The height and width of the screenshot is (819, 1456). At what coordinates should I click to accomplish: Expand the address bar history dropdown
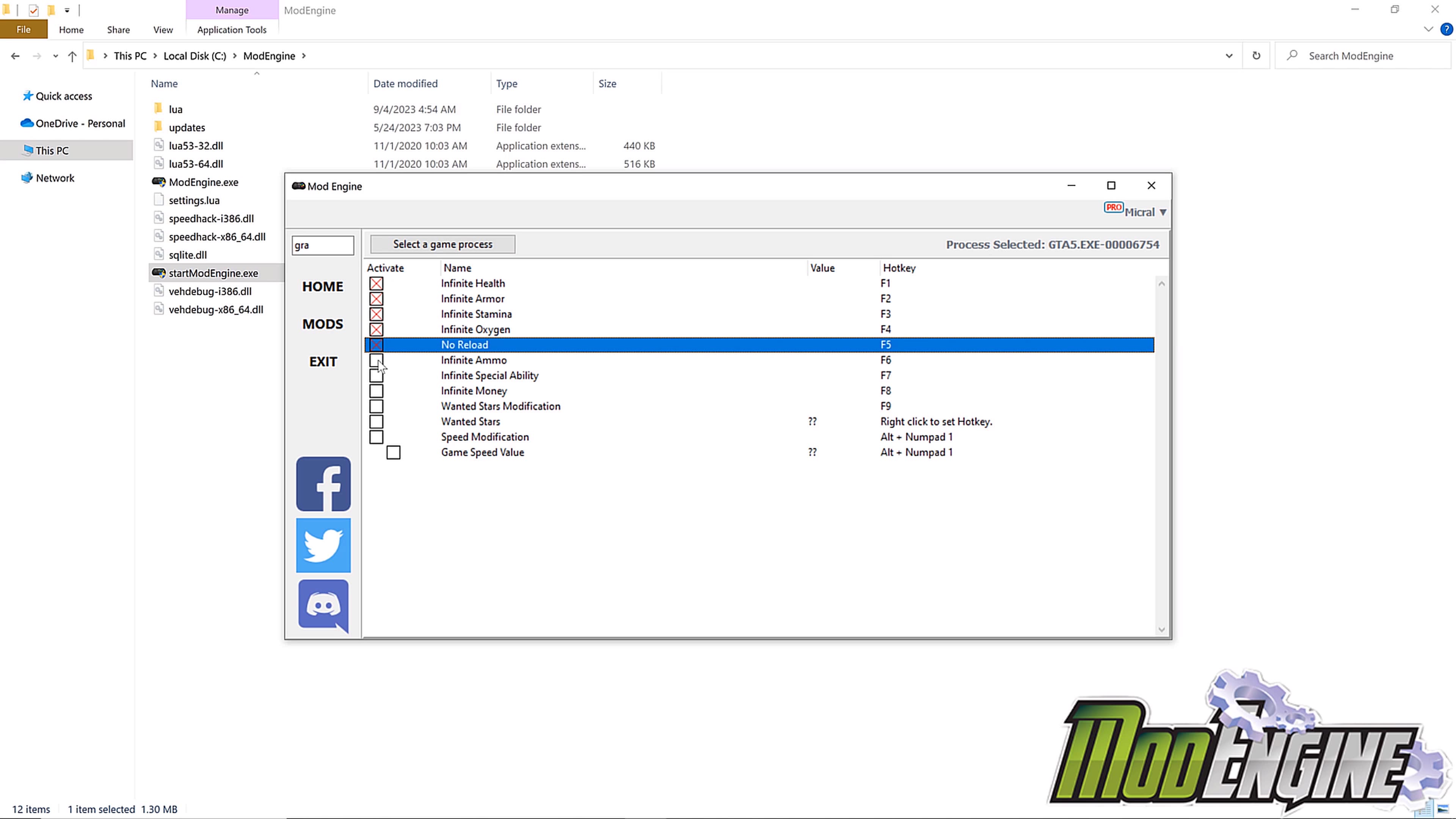tap(1229, 55)
